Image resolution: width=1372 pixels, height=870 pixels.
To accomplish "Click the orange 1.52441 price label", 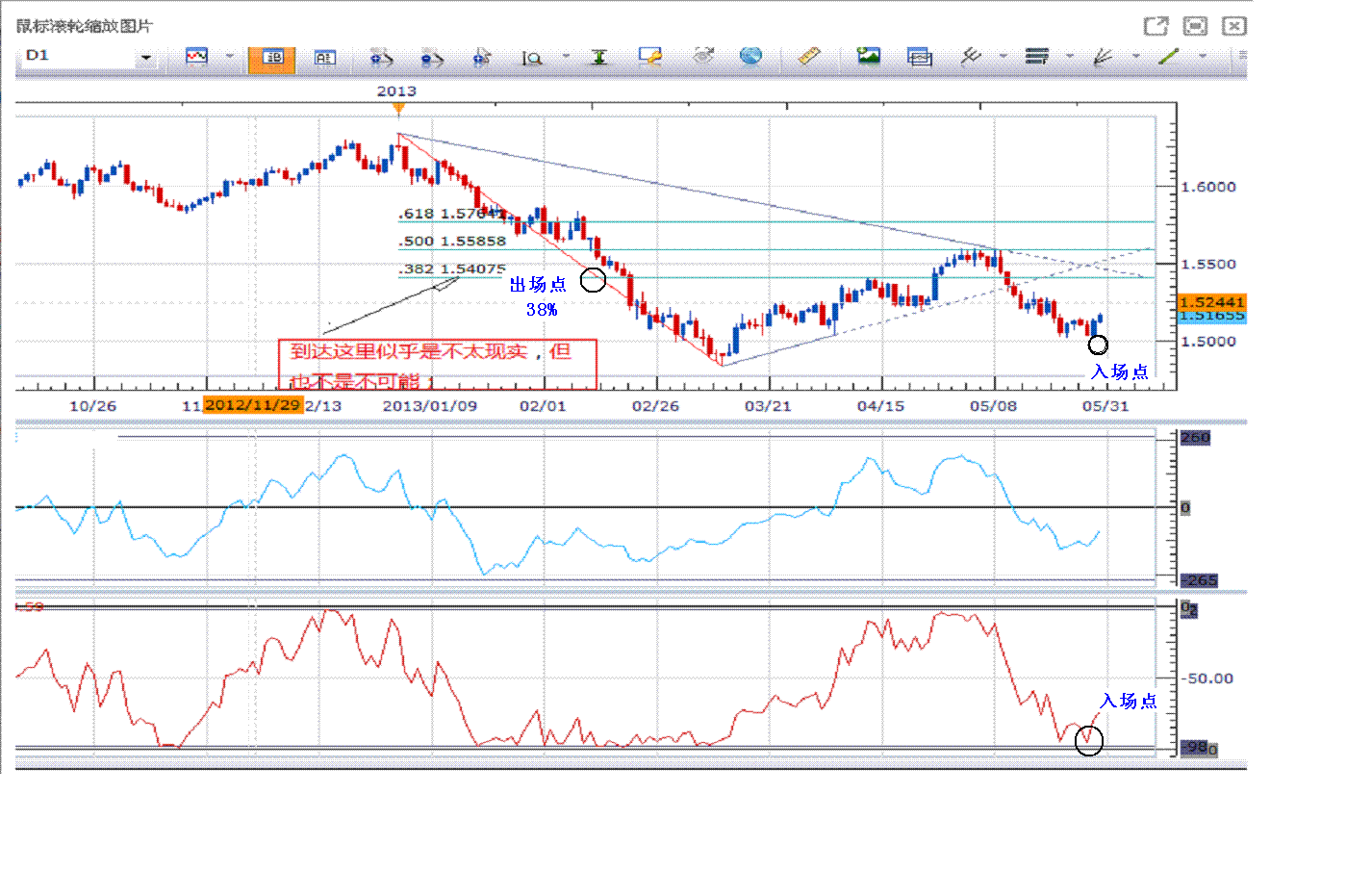I will (x=1212, y=302).
